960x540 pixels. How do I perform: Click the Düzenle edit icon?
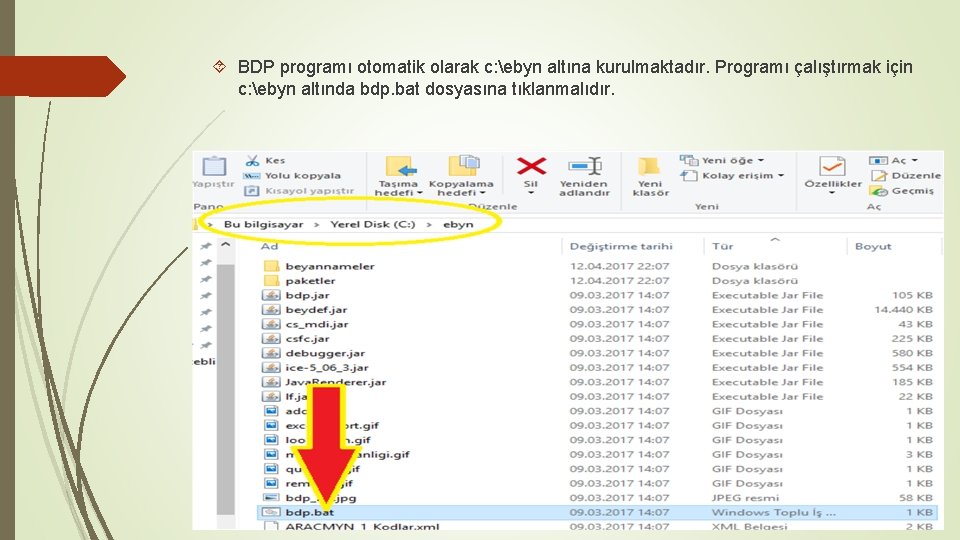[x=879, y=176]
